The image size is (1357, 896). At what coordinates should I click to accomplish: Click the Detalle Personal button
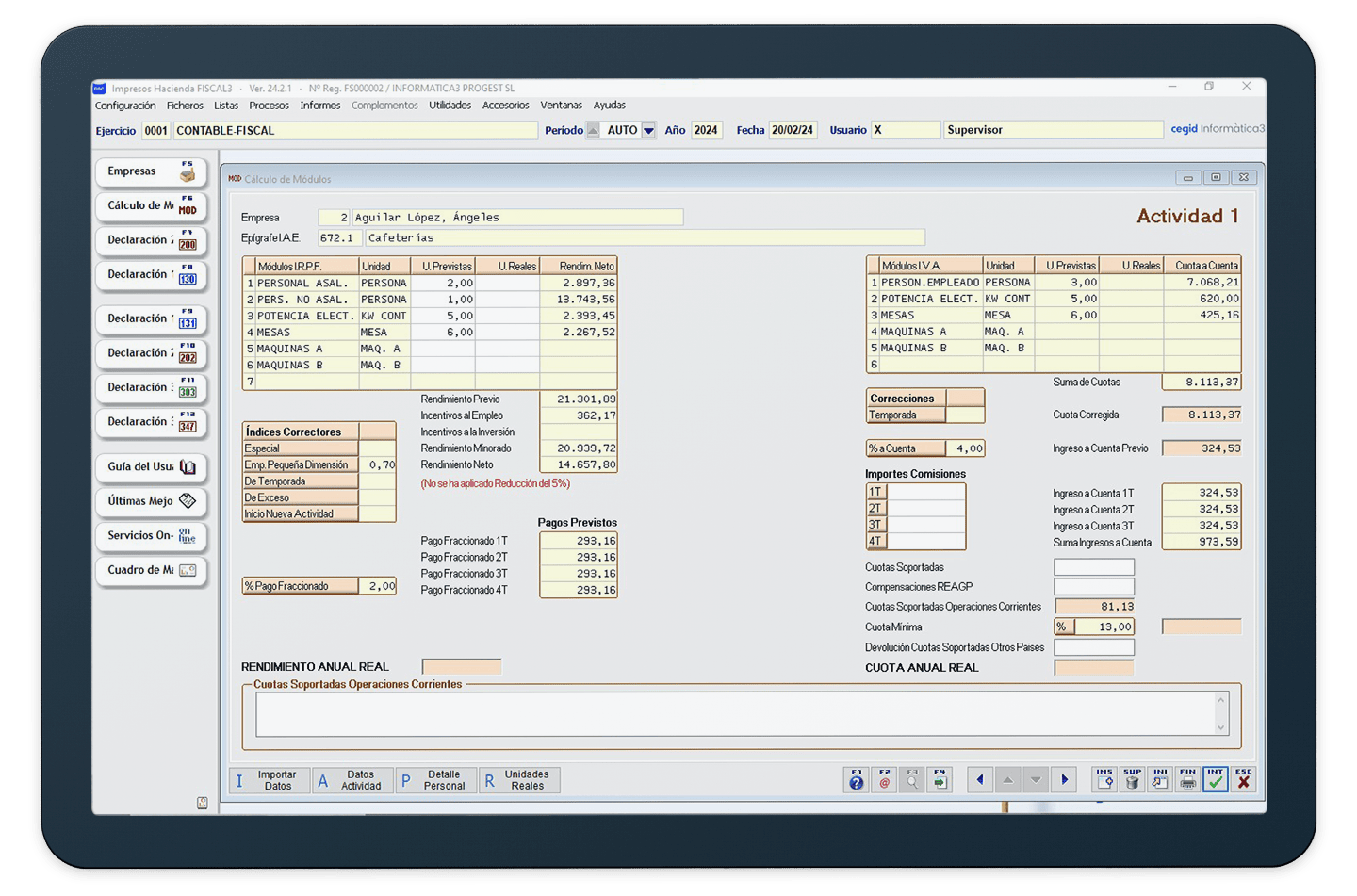tap(436, 780)
